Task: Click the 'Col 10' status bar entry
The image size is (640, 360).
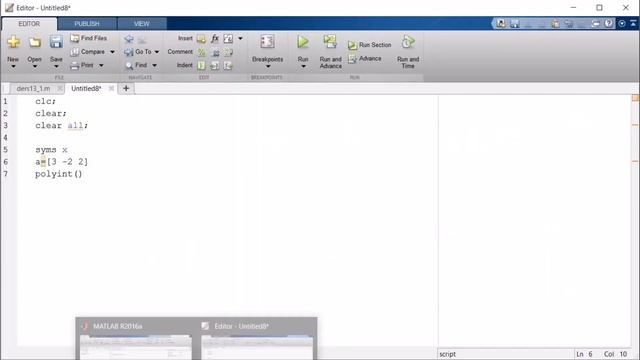Action: pos(616,354)
